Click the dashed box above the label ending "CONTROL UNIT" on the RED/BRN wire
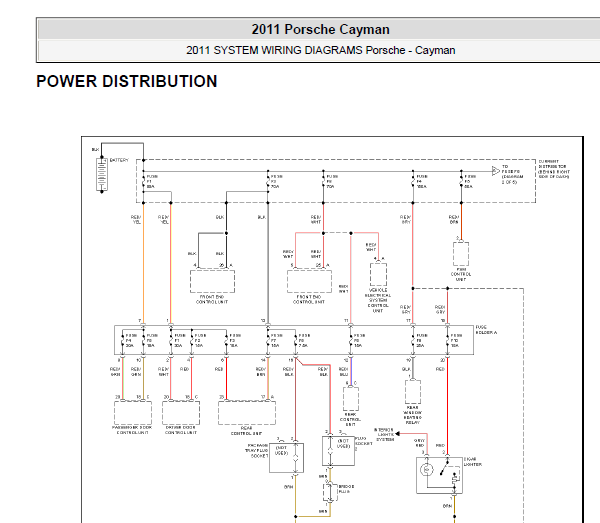The image size is (600, 523). [460, 254]
